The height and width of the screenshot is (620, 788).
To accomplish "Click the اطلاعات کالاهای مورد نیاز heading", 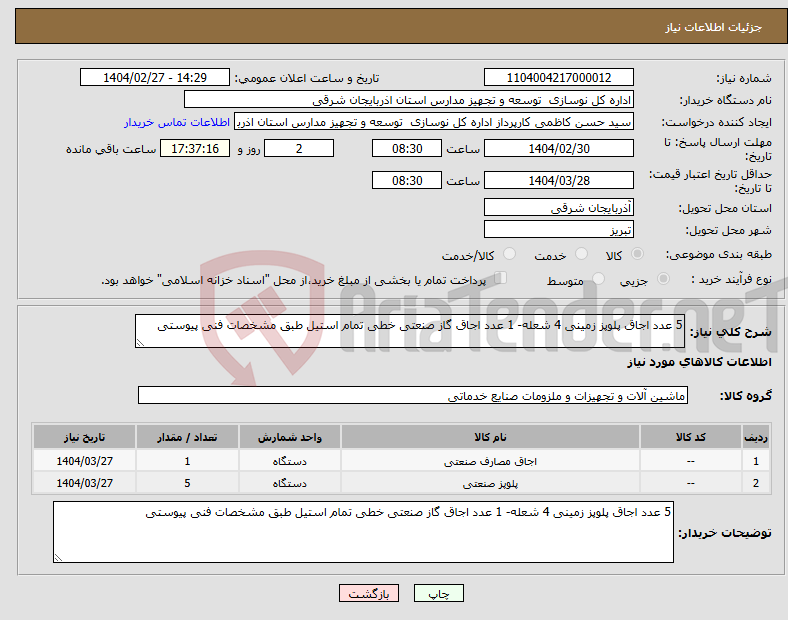I will tap(699, 362).
